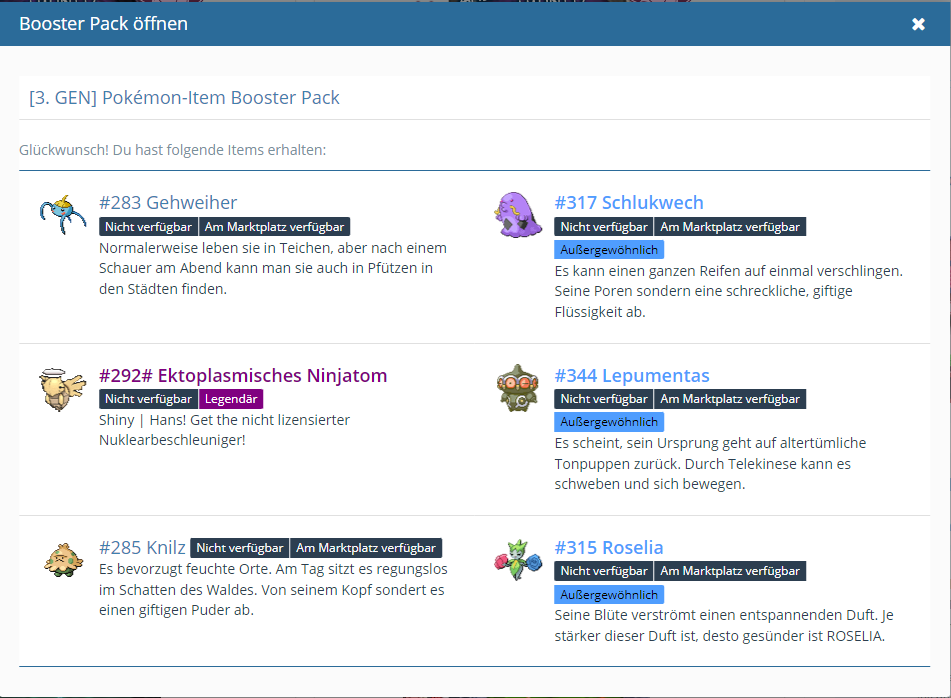Click the Schlukwech Pokémon sprite
Screen dimensions: 951x698
[x=519, y=214]
